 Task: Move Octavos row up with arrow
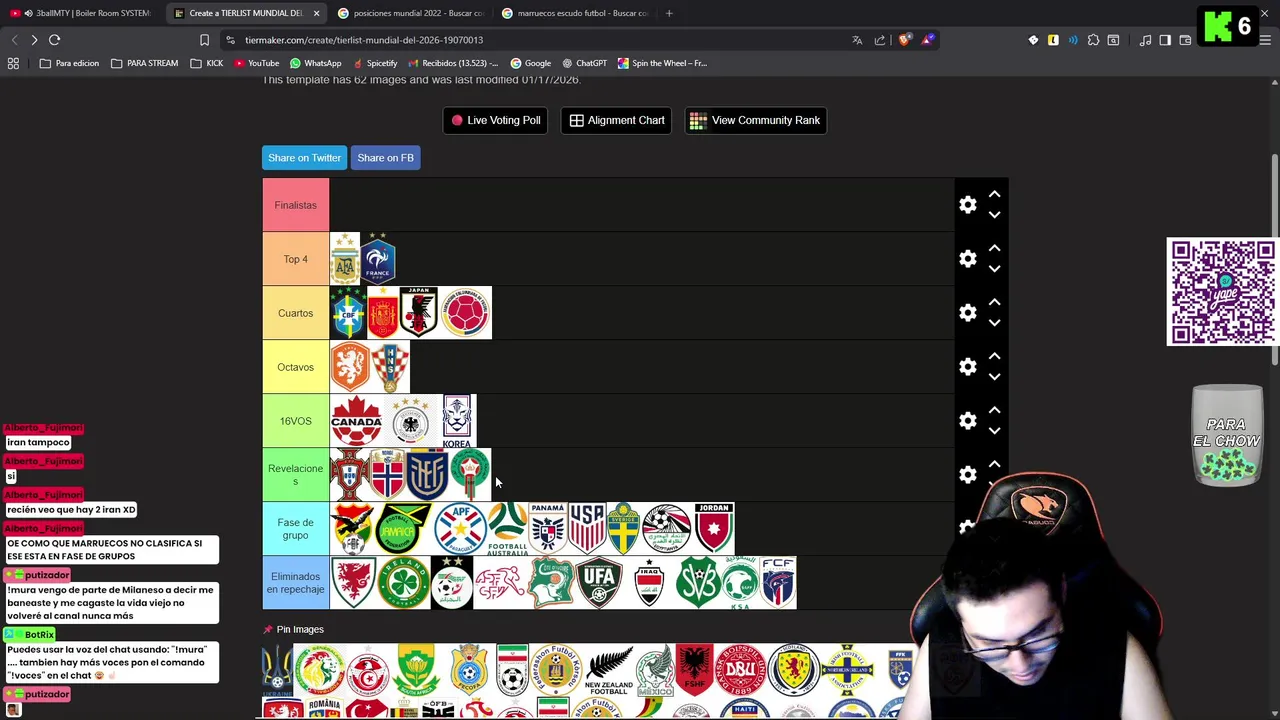[994, 356]
